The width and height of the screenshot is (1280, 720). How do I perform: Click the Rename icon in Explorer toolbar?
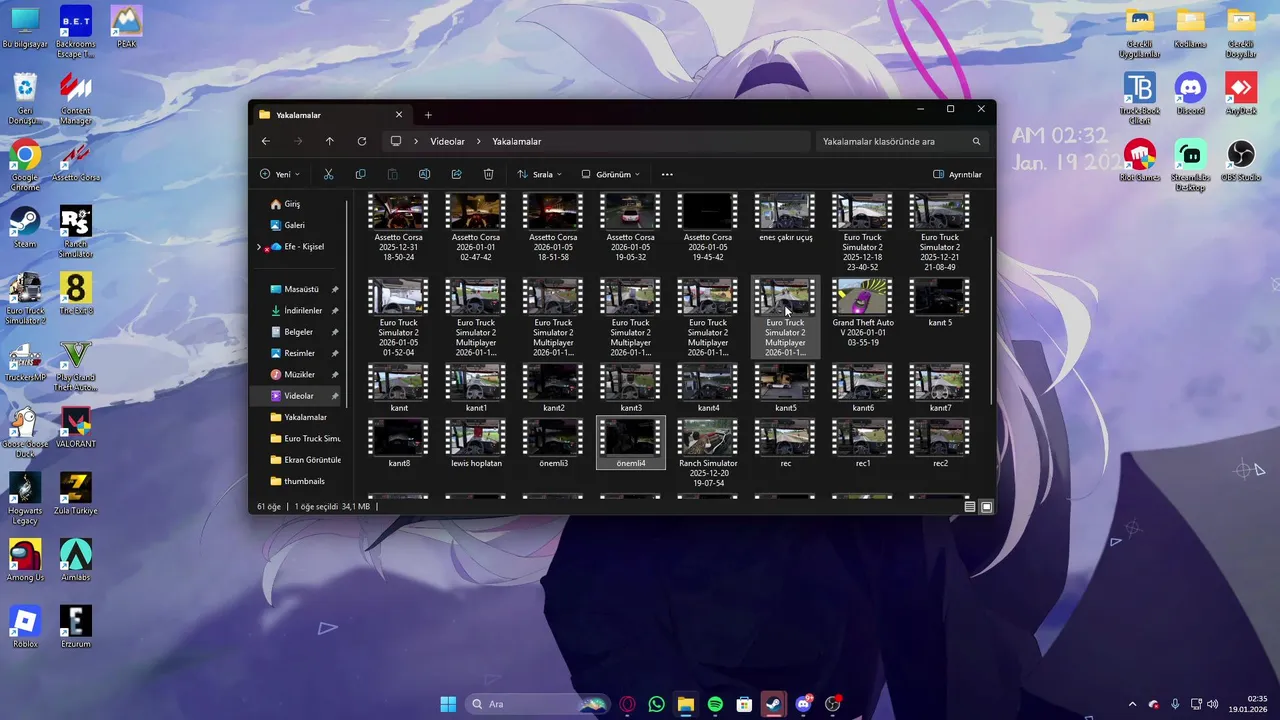(x=424, y=174)
